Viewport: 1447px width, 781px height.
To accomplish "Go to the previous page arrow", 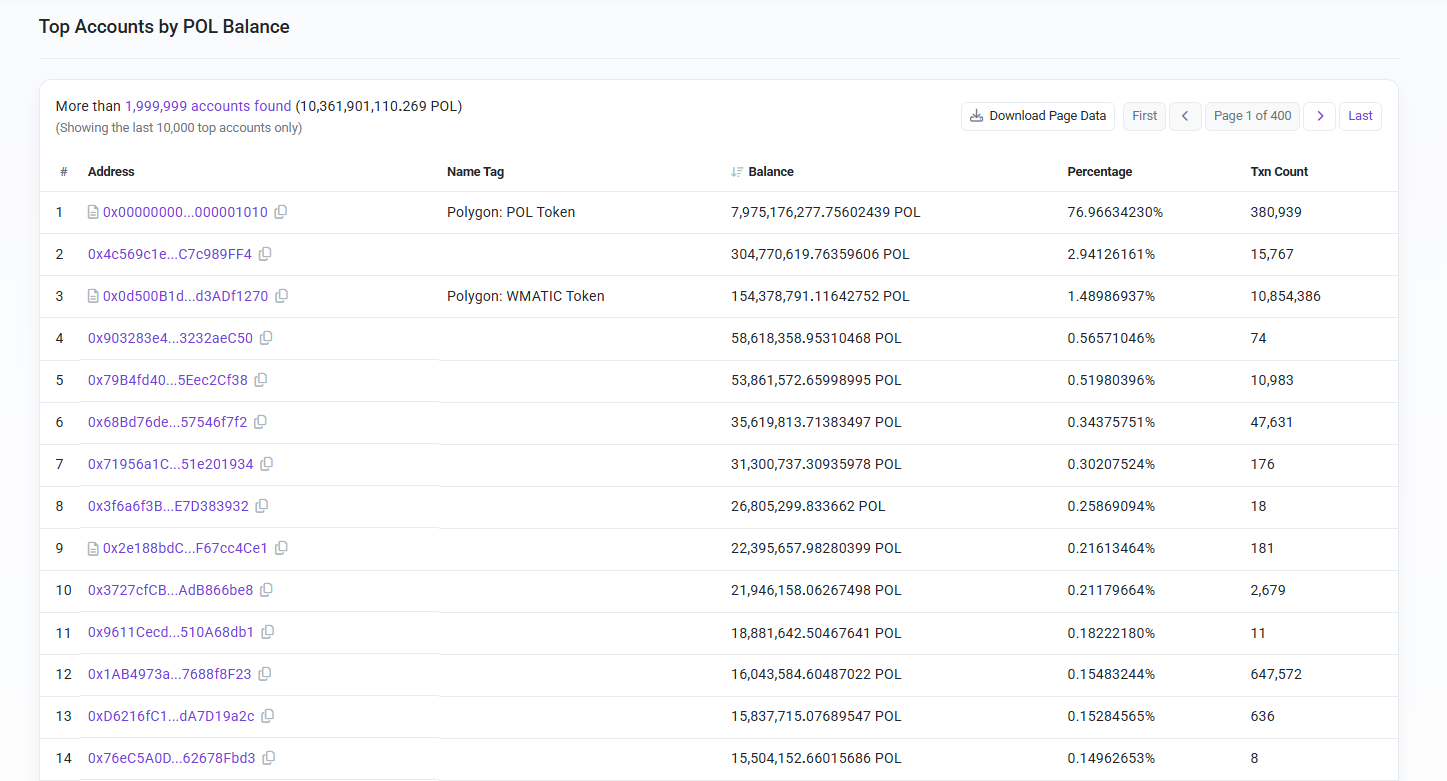I will 1185,116.
